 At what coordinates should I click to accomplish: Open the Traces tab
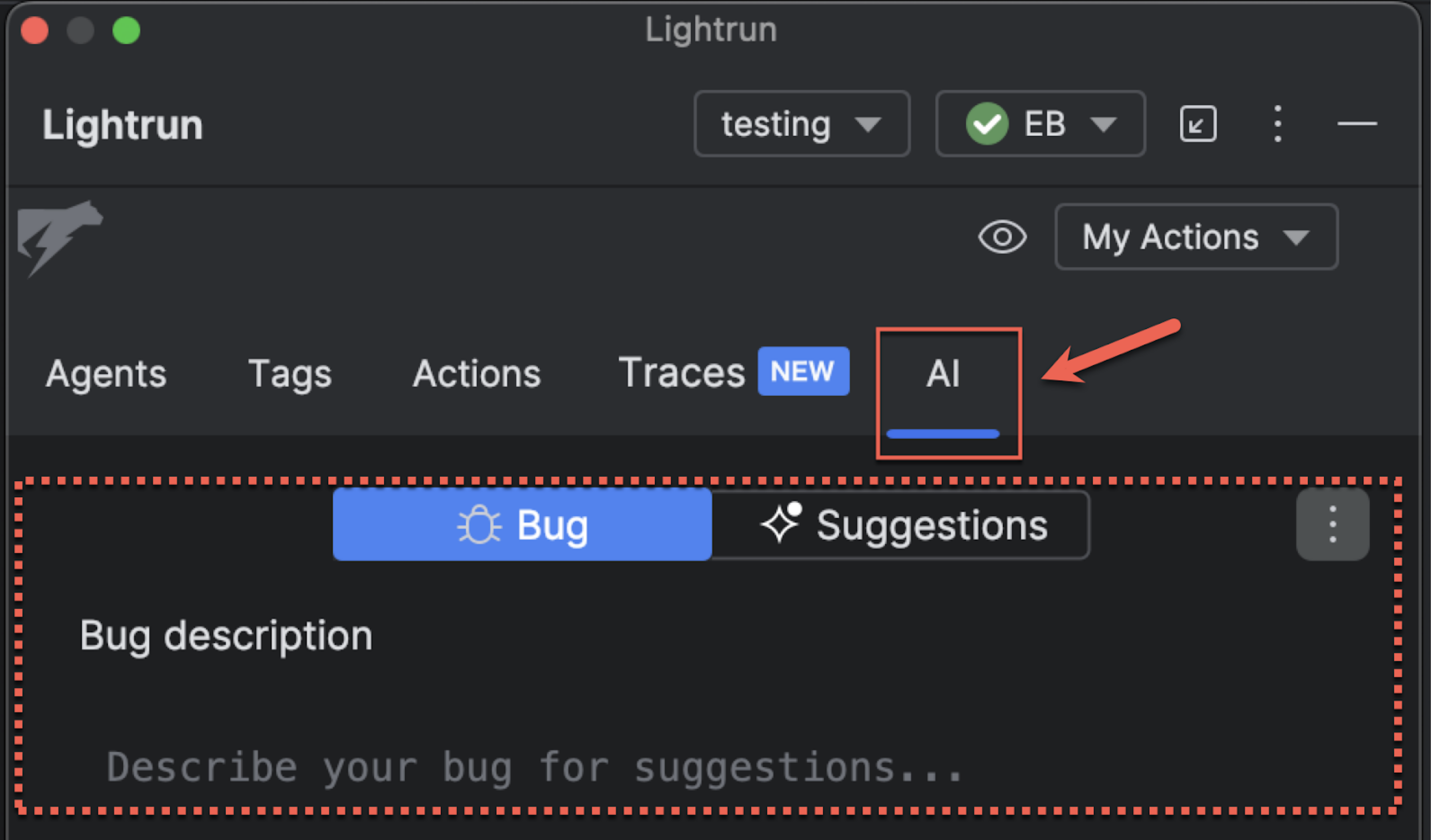coord(681,373)
